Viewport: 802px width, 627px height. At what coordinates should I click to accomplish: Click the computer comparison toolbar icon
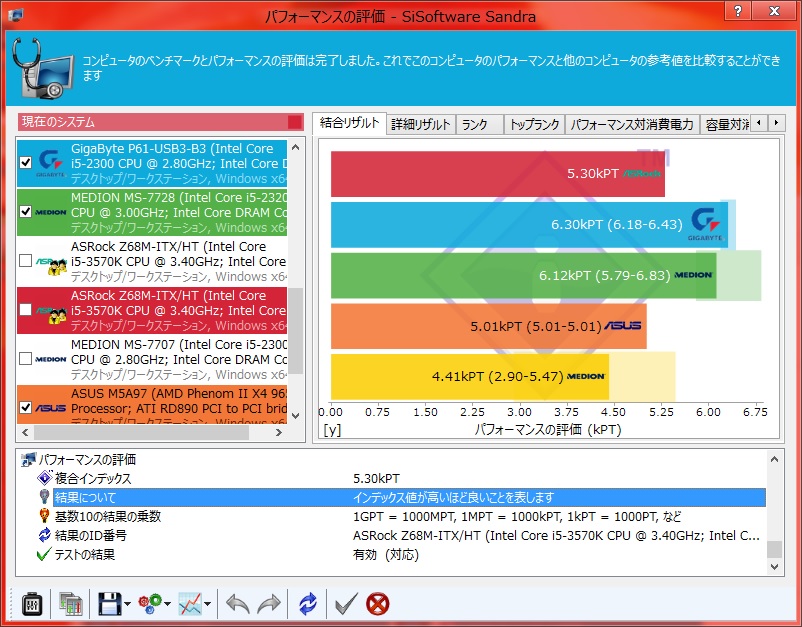point(71,604)
